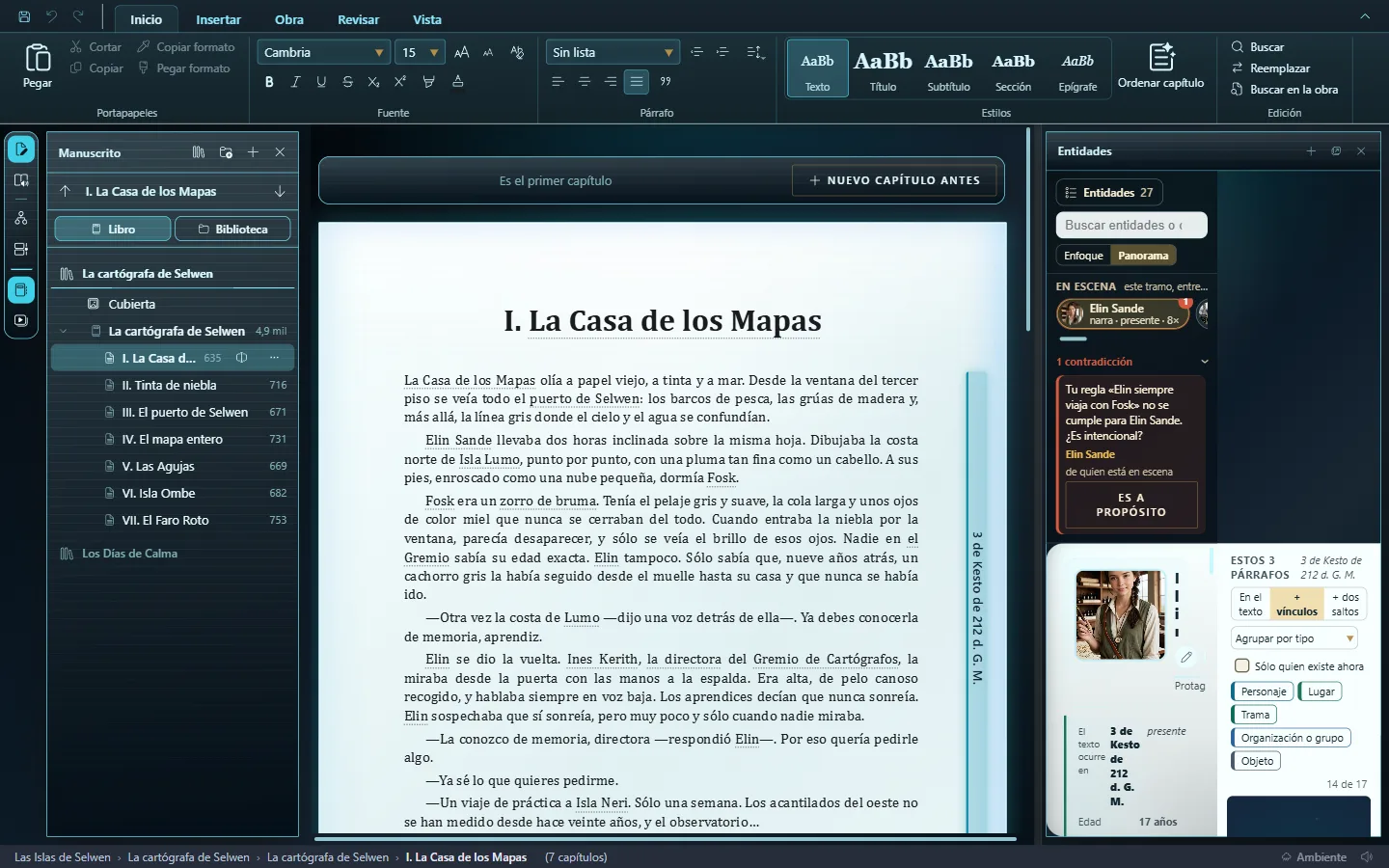
Task: Click the split view icon on the I. La Casa row
Action: tap(242, 358)
